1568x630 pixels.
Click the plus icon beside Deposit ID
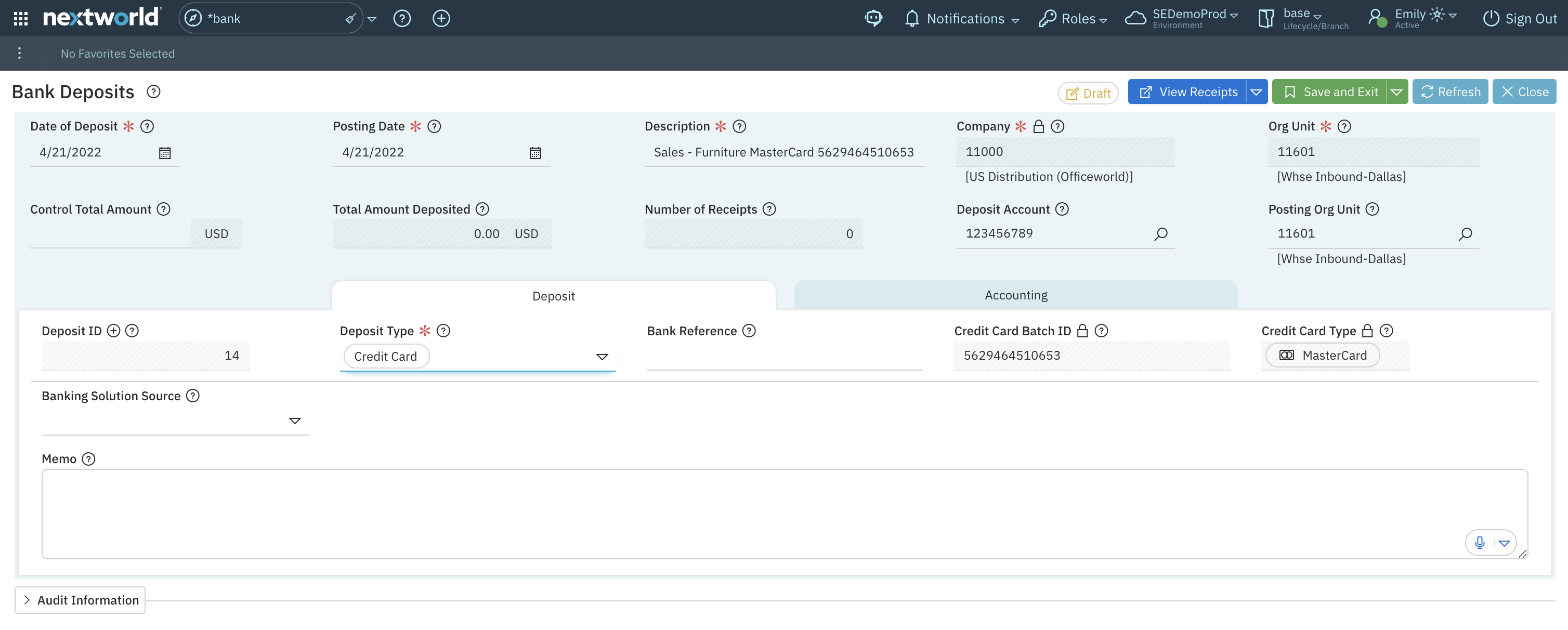point(113,331)
